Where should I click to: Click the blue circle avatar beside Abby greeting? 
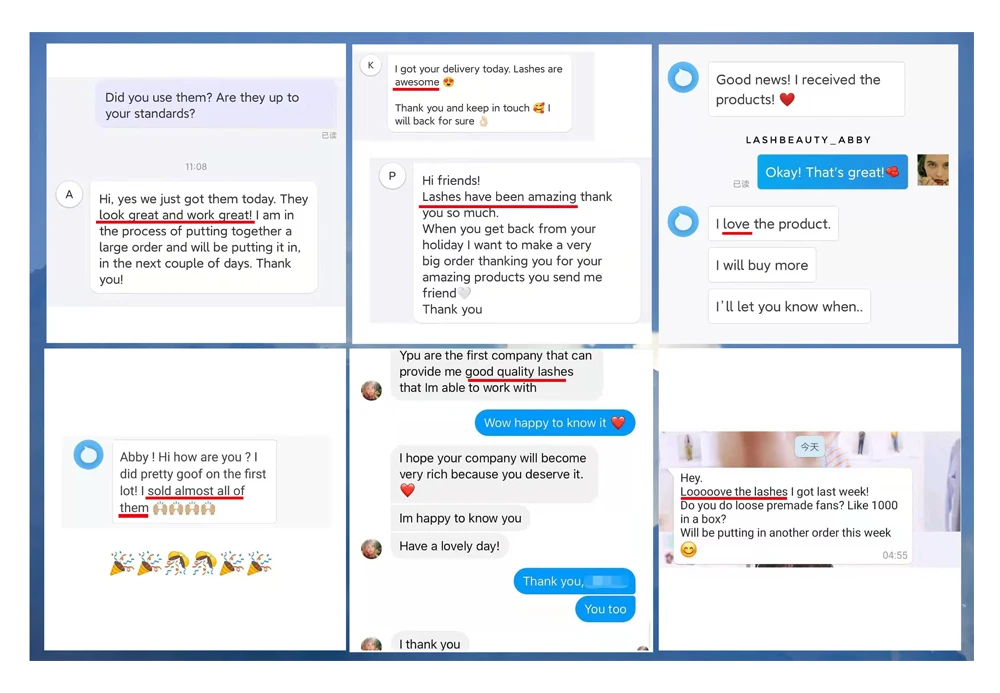click(x=89, y=455)
